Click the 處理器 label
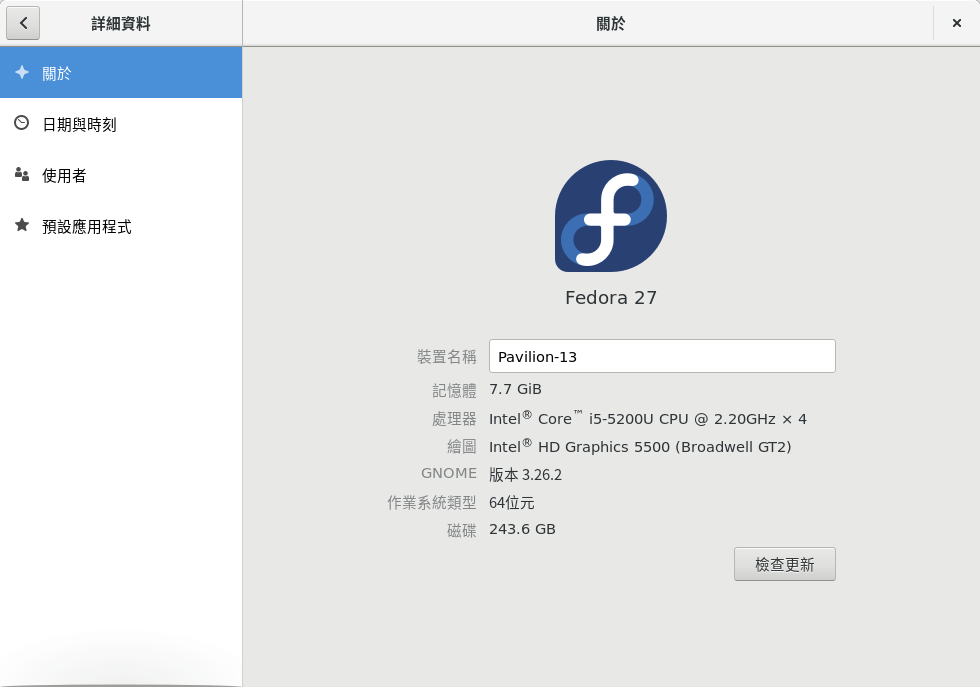 point(454,419)
